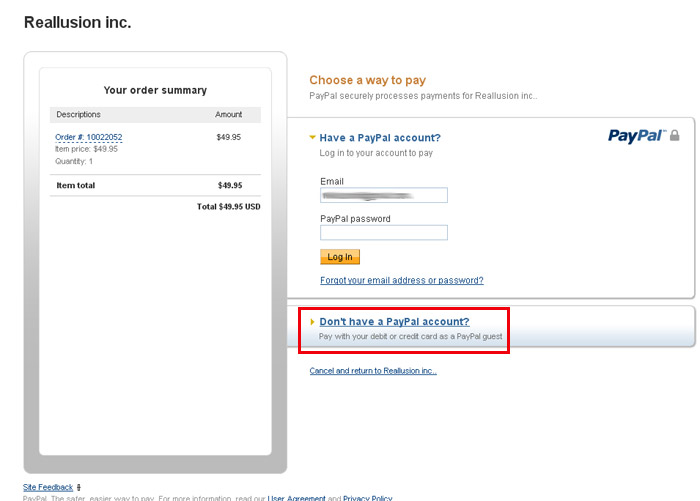Click the Log In button

tap(340, 257)
